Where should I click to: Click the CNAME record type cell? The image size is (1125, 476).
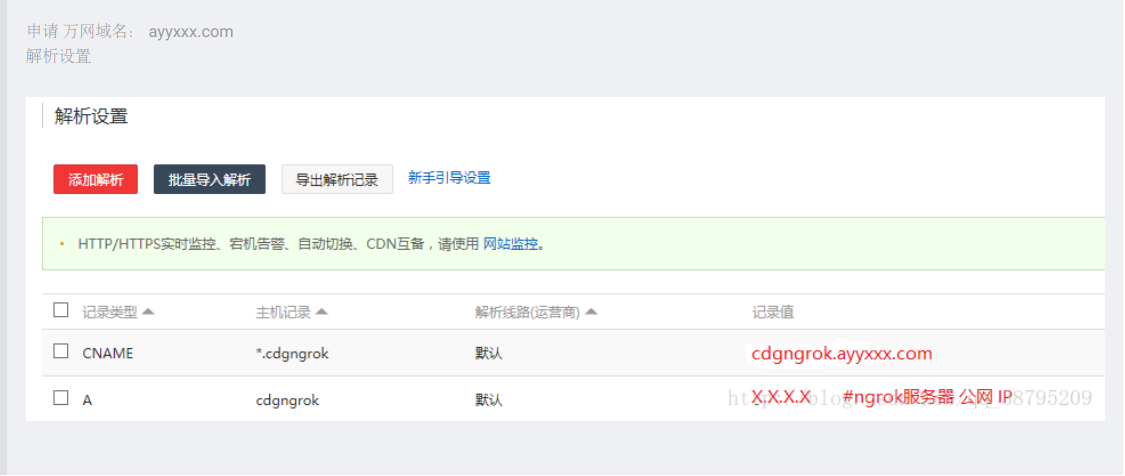pyautogui.click(x=107, y=353)
